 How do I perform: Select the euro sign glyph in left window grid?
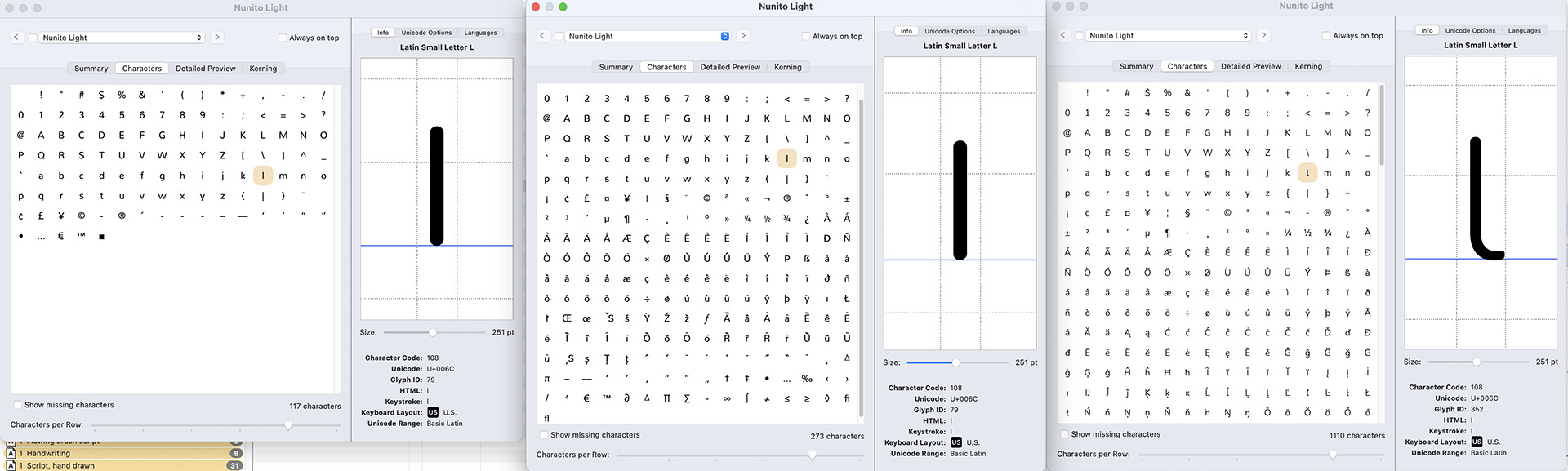pyautogui.click(x=61, y=236)
